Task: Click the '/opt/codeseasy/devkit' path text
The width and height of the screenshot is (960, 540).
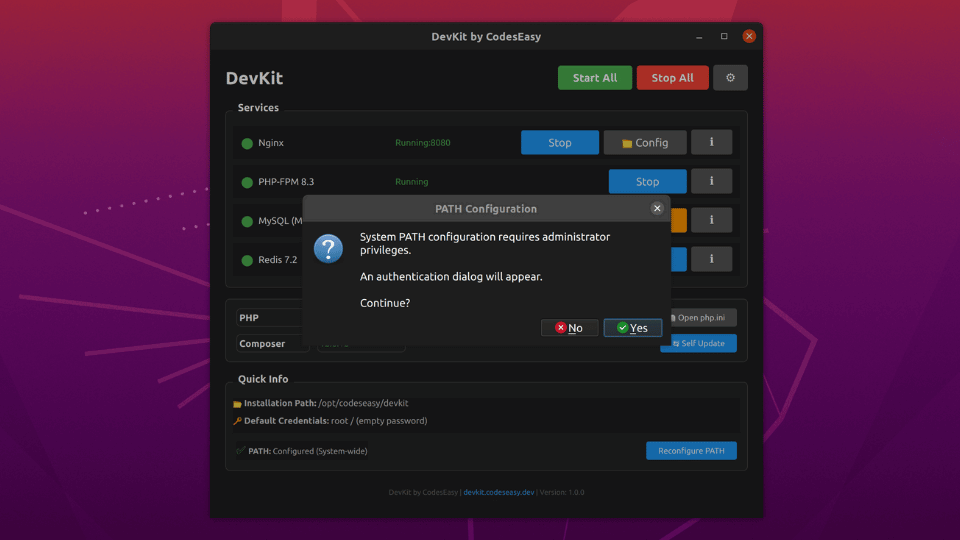Action: coord(363,403)
